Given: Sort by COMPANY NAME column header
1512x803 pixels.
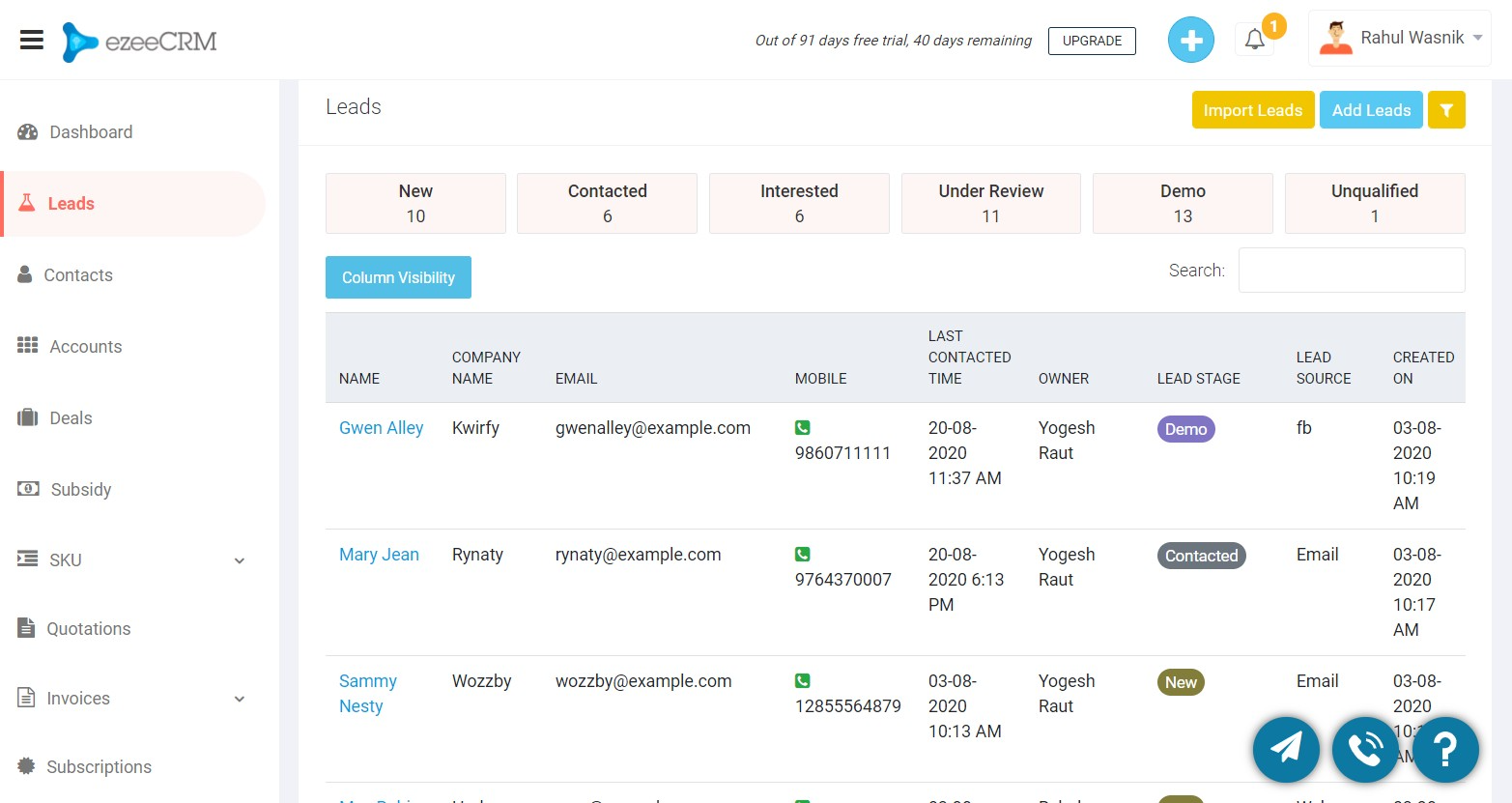Looking at the screenshot, I should [x=486, y=368].
